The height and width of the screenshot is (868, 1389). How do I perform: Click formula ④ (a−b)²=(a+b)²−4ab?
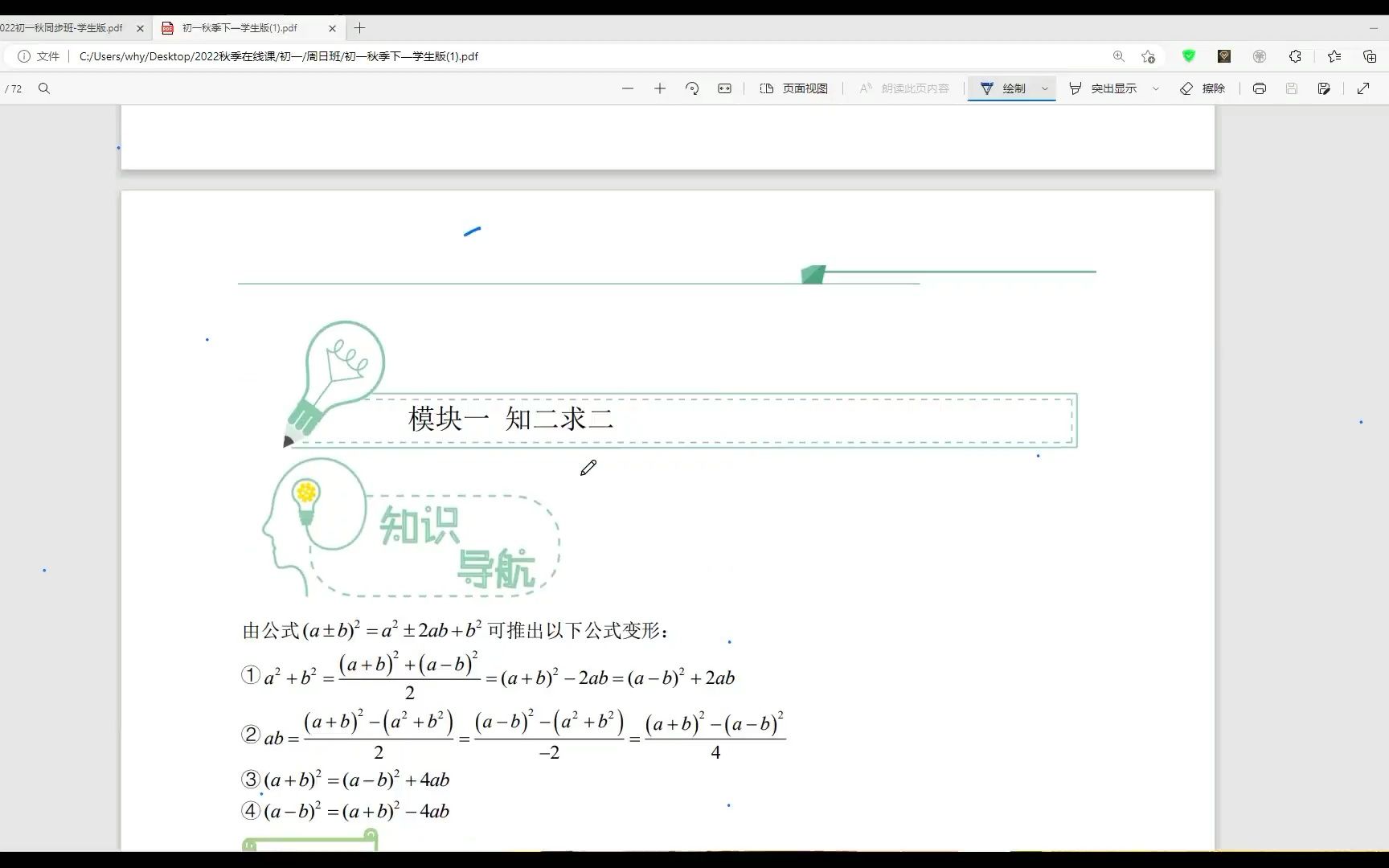(346, 811)
